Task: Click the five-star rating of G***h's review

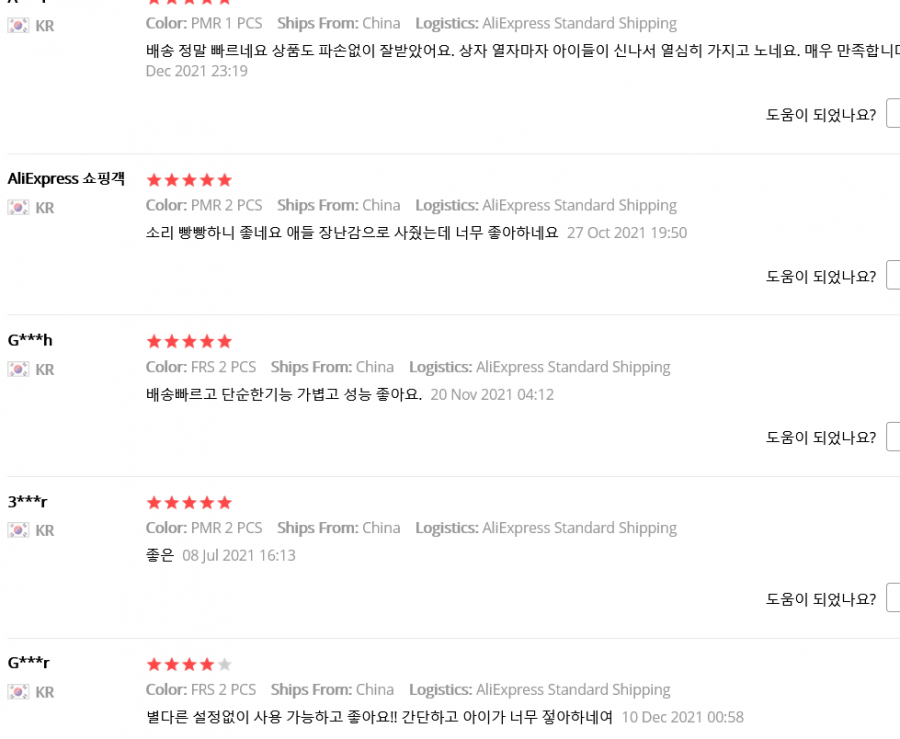Action: coord(189,341)
